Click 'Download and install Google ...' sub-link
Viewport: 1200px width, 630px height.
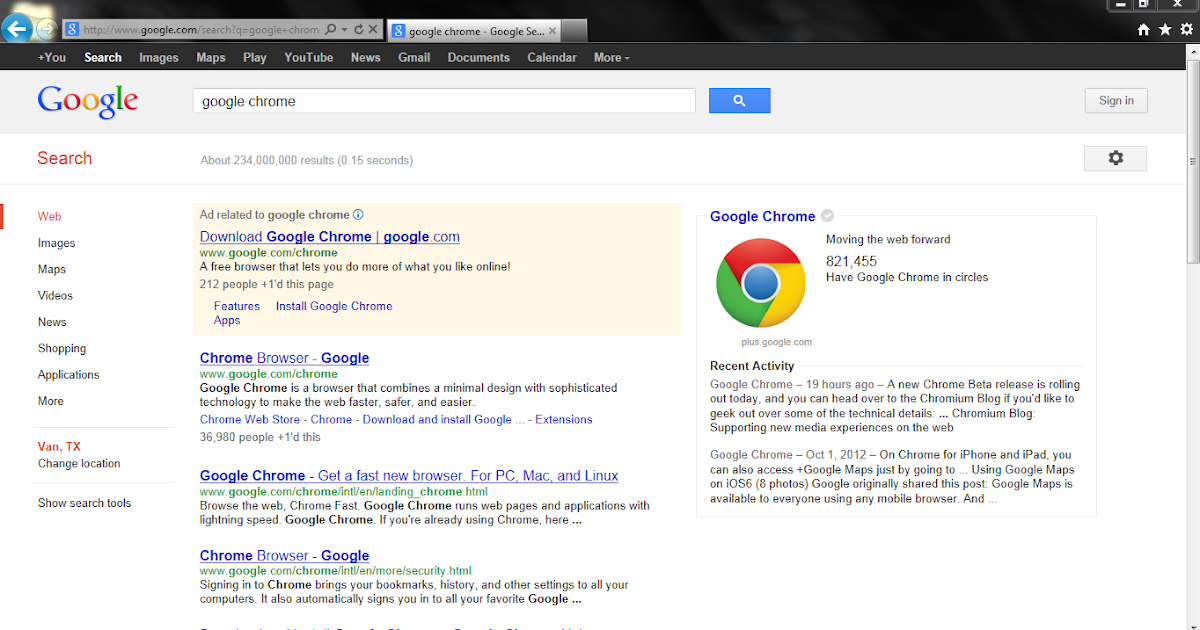444,419
